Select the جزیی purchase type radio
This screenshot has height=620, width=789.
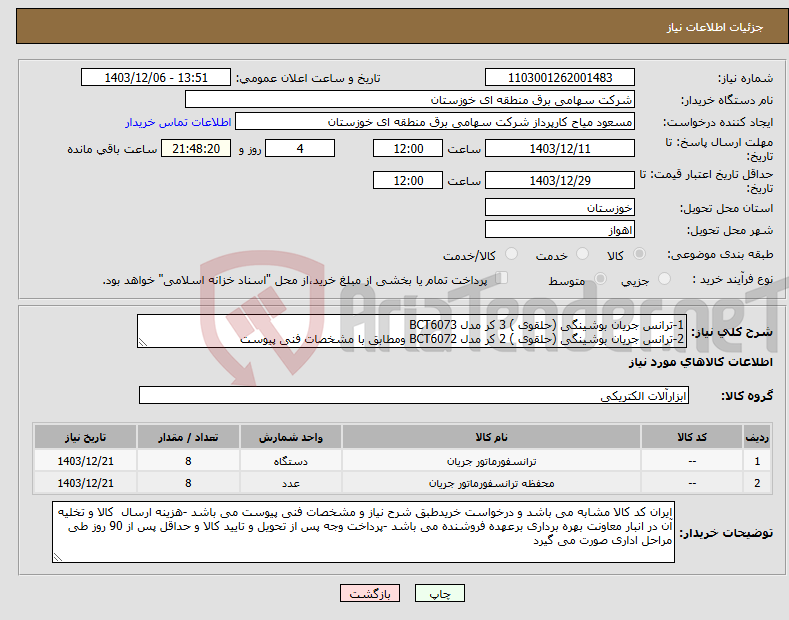pos(664,278)
